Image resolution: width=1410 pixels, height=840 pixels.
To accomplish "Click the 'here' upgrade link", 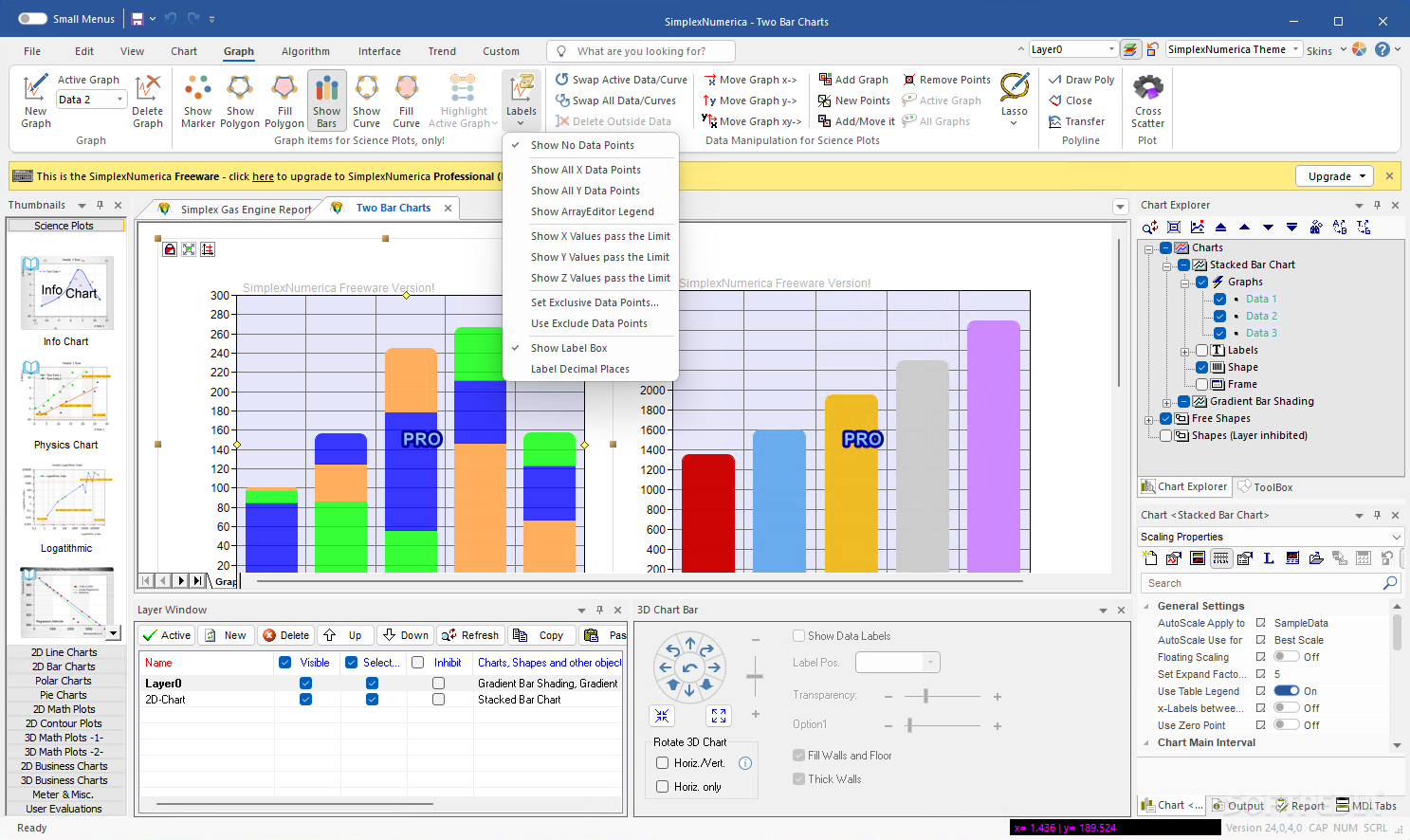I will pos(263,176).
